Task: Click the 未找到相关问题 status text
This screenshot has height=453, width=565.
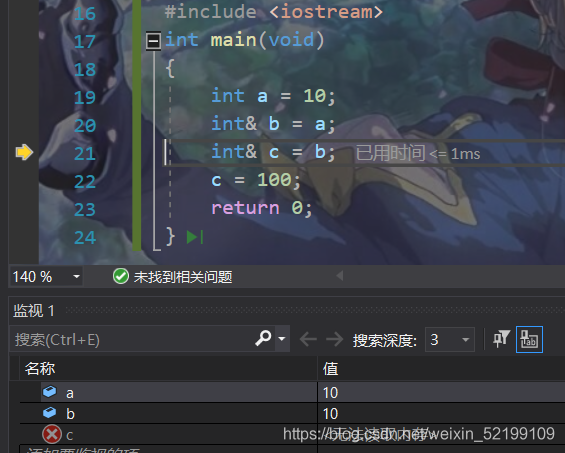Action: 183,277
